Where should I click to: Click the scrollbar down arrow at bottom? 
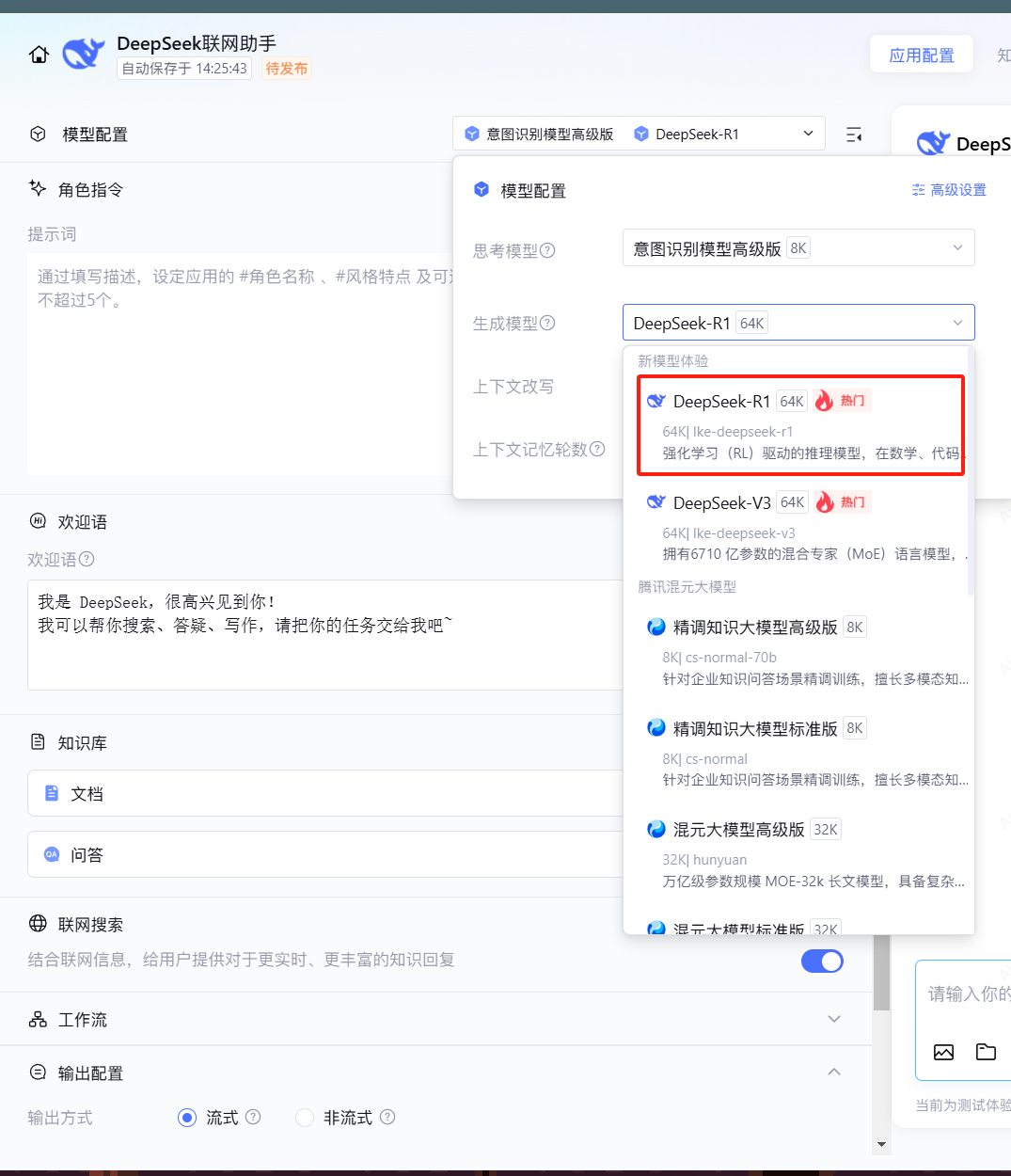tap(881, 1144)
